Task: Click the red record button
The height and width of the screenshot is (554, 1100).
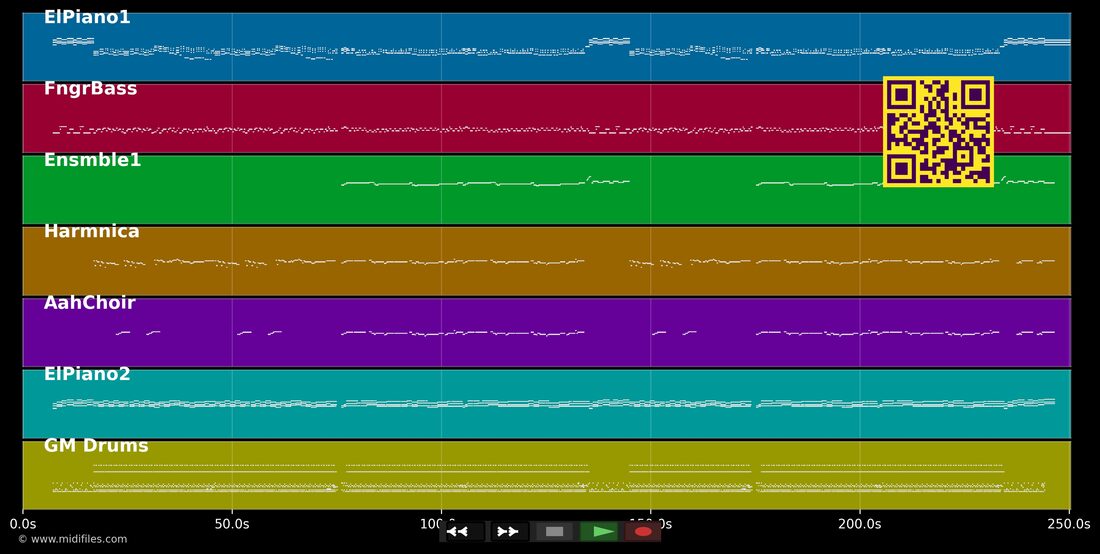Action: [x=643, y=532]
